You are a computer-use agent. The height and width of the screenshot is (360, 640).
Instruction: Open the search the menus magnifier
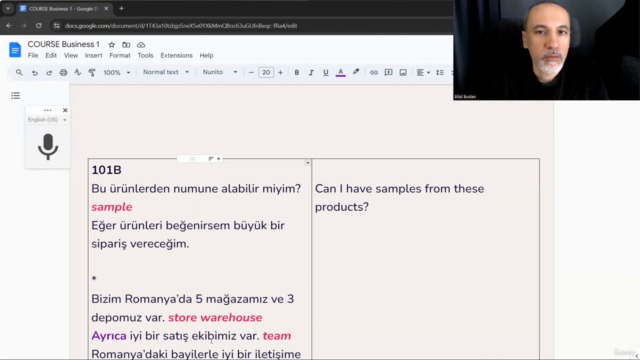19,72
